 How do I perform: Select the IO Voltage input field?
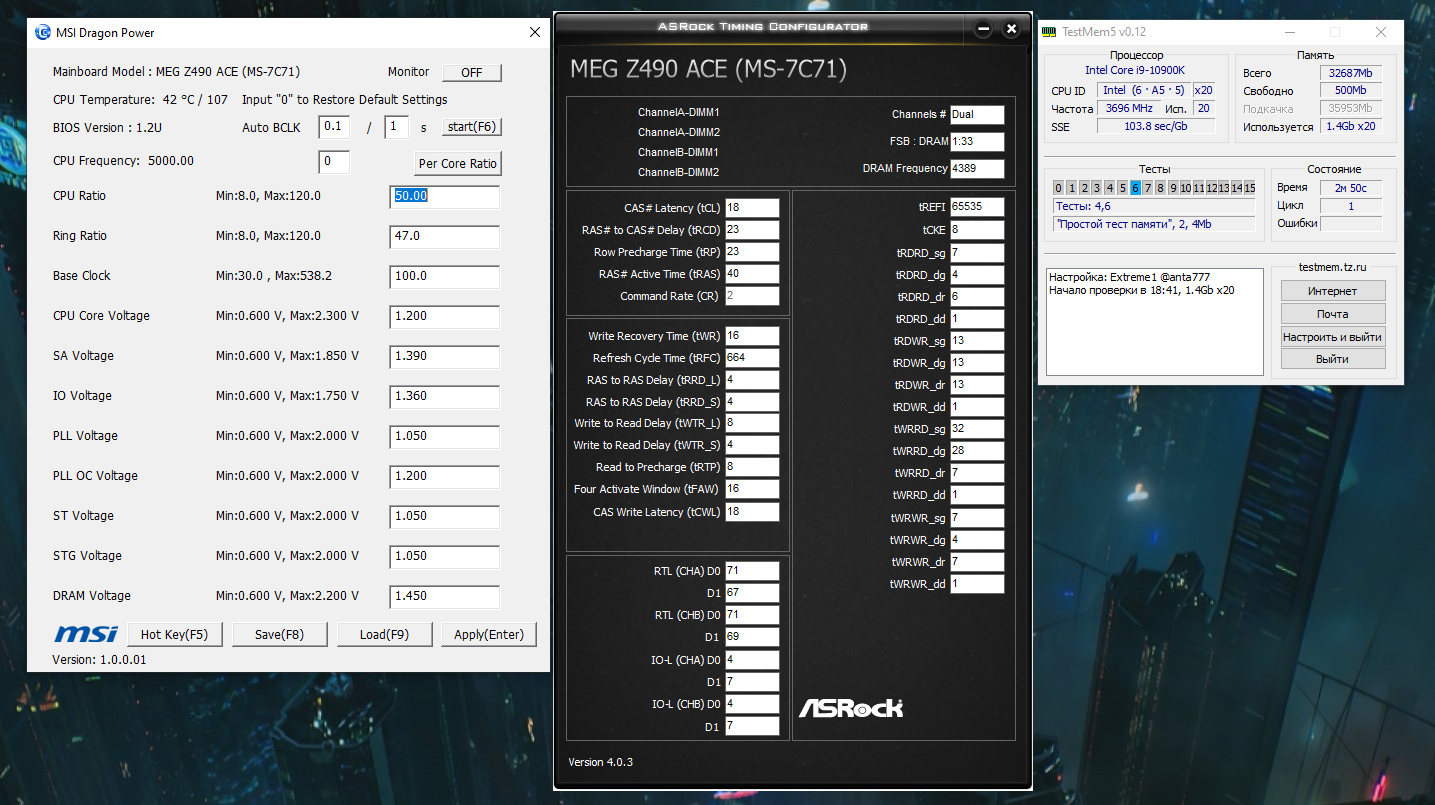(x=445, y=397)
